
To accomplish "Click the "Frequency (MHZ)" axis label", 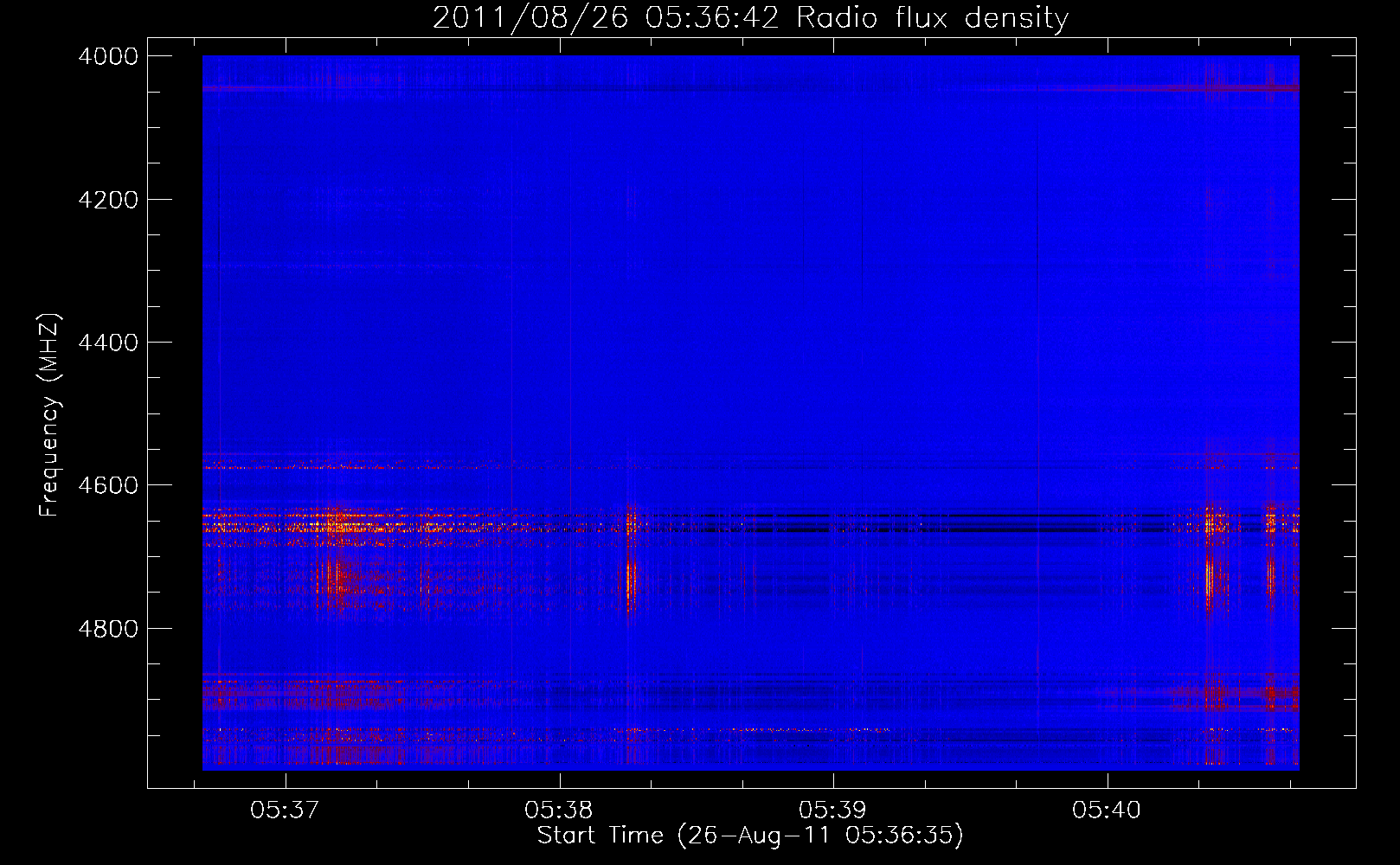I will [x=50, y=415].
